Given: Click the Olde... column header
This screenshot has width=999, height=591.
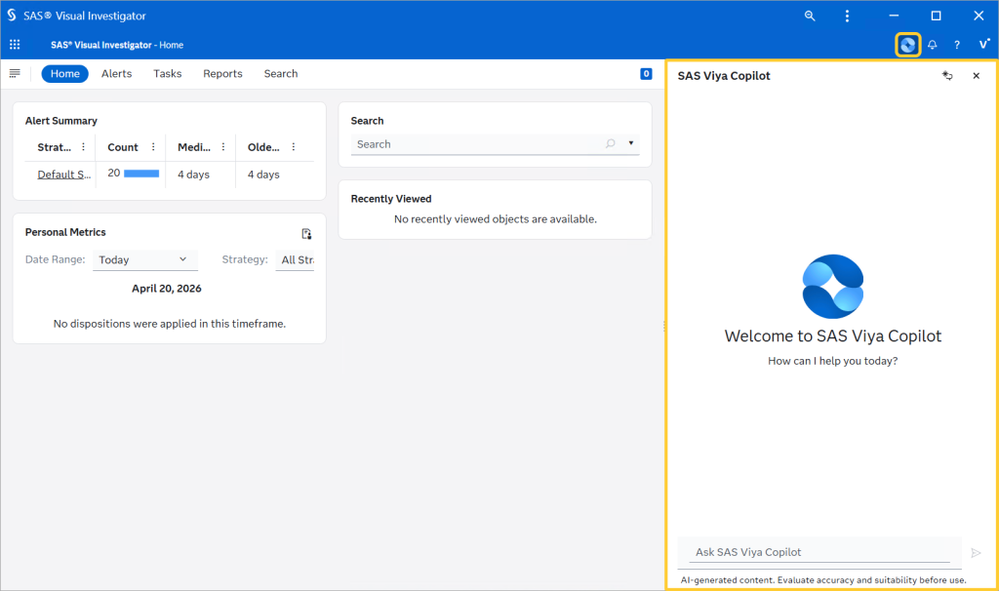Looking at the screenshot, I should pyautogui.click(x=264, y=147).
